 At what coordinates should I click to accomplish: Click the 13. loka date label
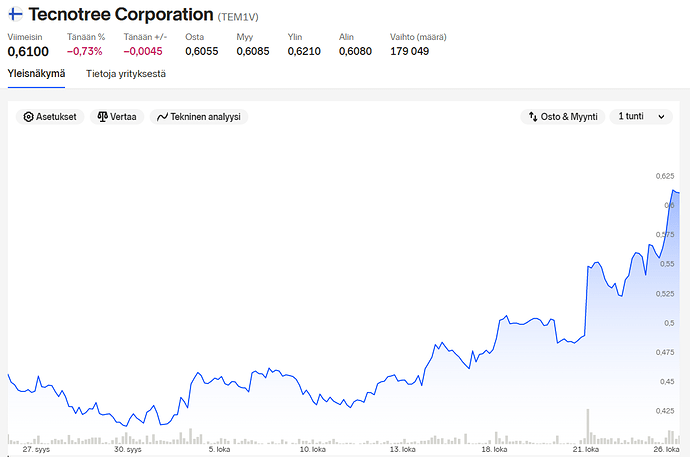(x=402, y=449)
